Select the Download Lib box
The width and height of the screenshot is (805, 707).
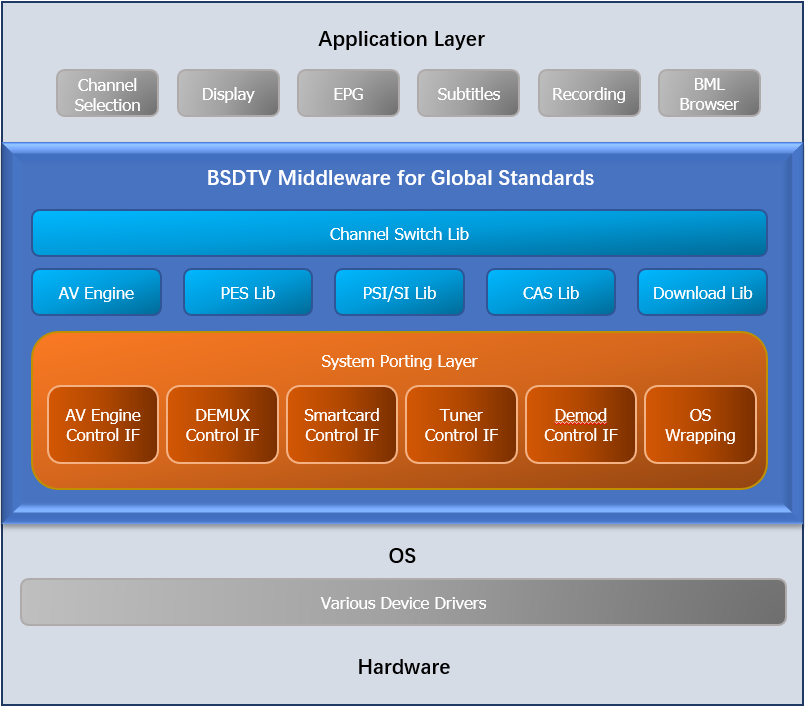(702, 293)
